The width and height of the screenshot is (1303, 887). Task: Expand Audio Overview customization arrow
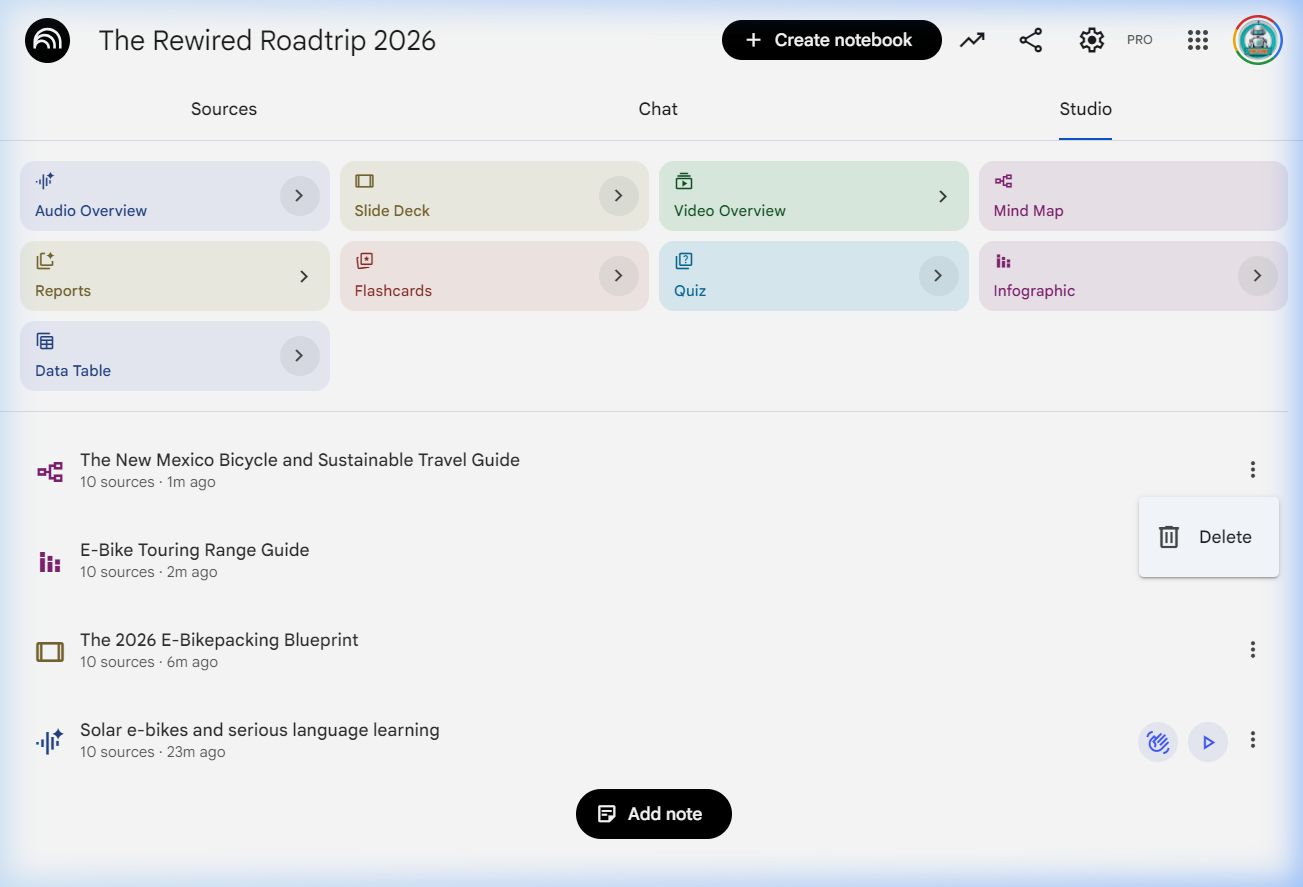point(299,196)
